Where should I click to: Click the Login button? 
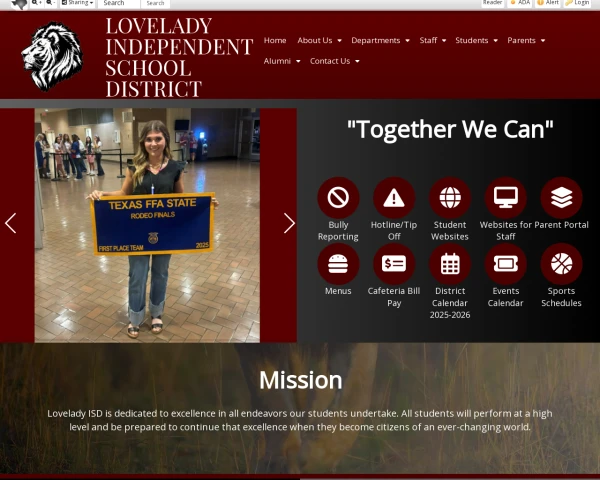tap(577, 3)
